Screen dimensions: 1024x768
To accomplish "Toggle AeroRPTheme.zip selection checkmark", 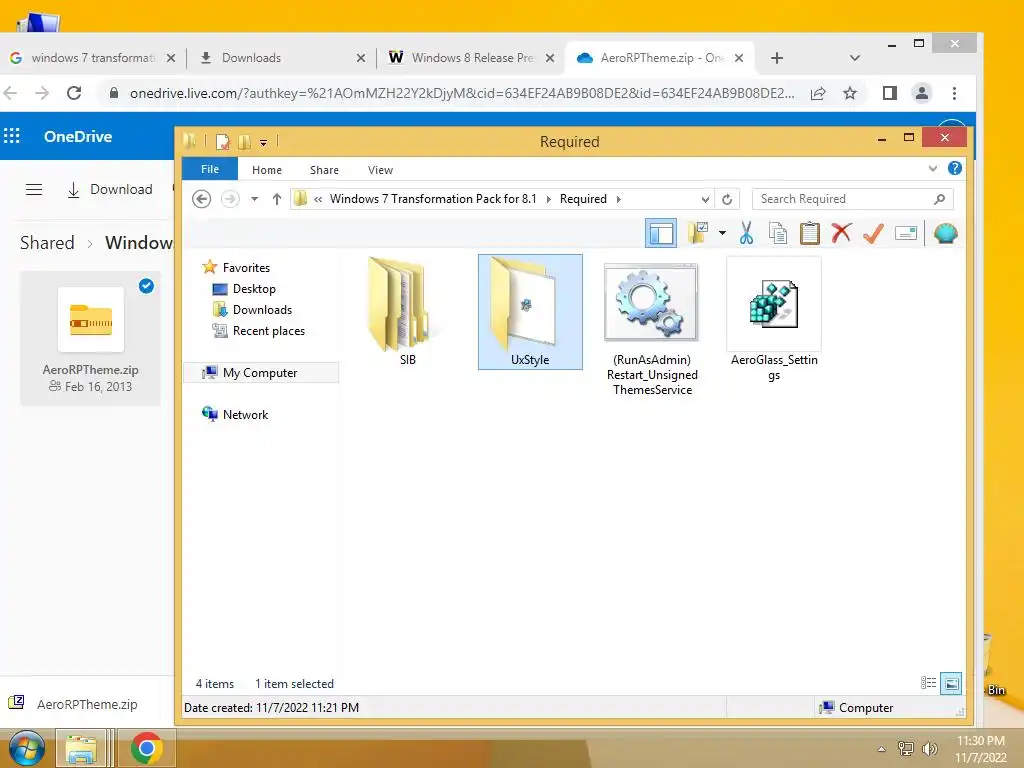I will tap(146, 286).
